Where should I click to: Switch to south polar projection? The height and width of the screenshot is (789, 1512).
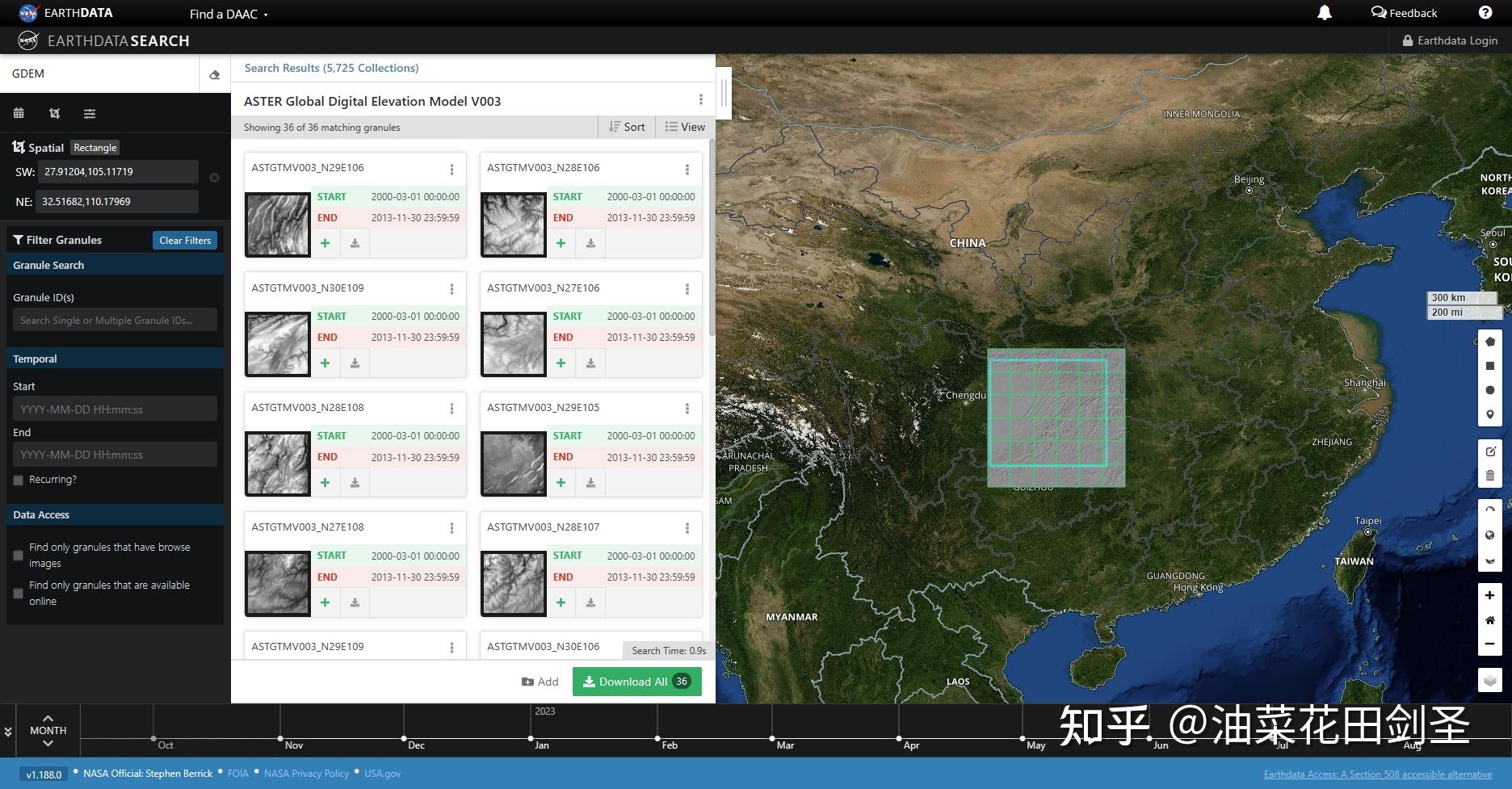pos(1490,560)
